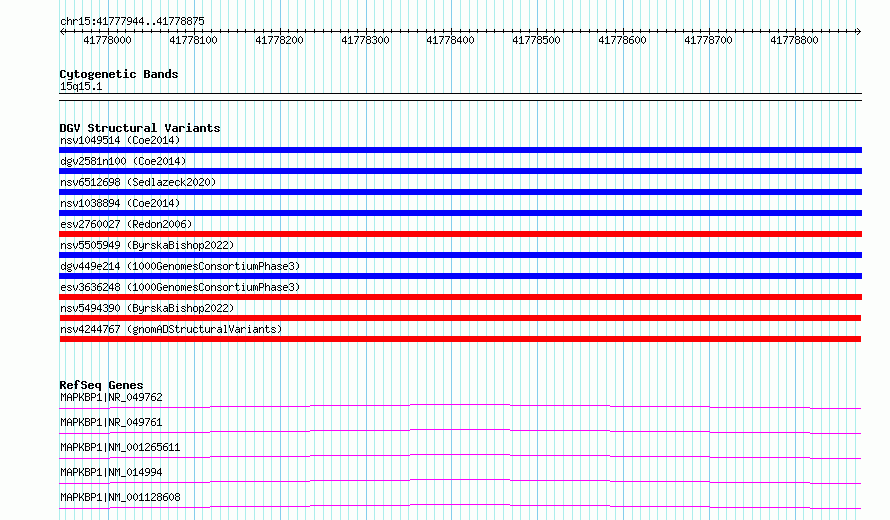Image resolution: width=890 pixels, height=520 pixels.
Task: Click the magenta intron line for NR_049761
Action: click(x=460, y=430)
